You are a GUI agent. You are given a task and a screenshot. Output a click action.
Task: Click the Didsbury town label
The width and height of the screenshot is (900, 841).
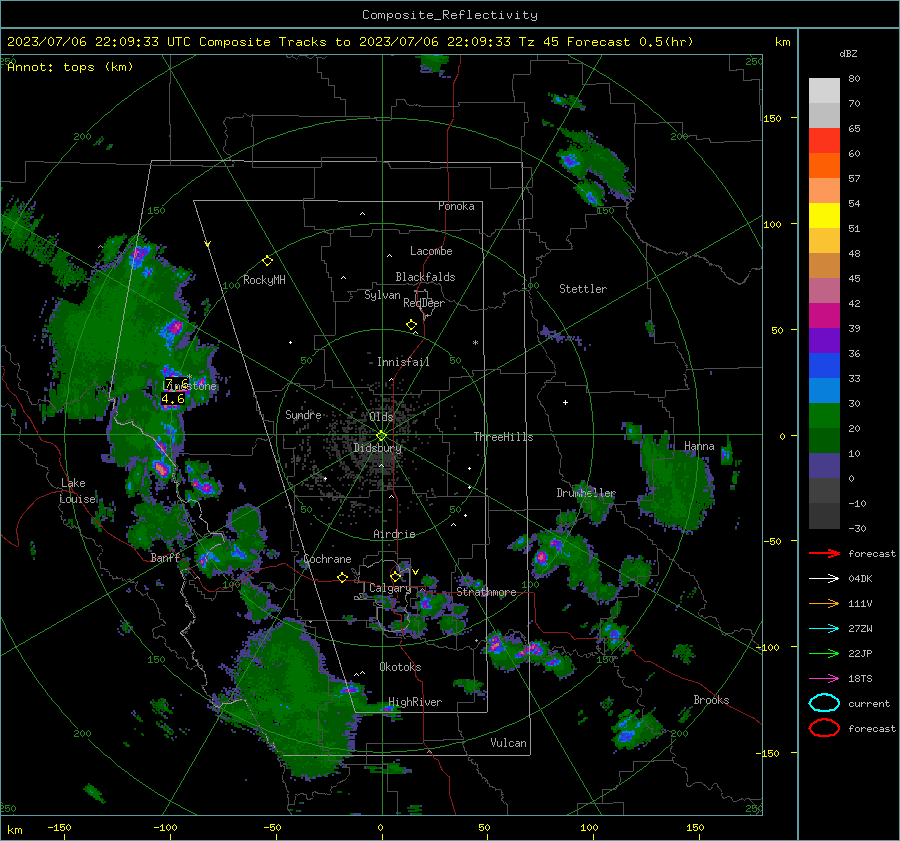(x=377, y=448)
